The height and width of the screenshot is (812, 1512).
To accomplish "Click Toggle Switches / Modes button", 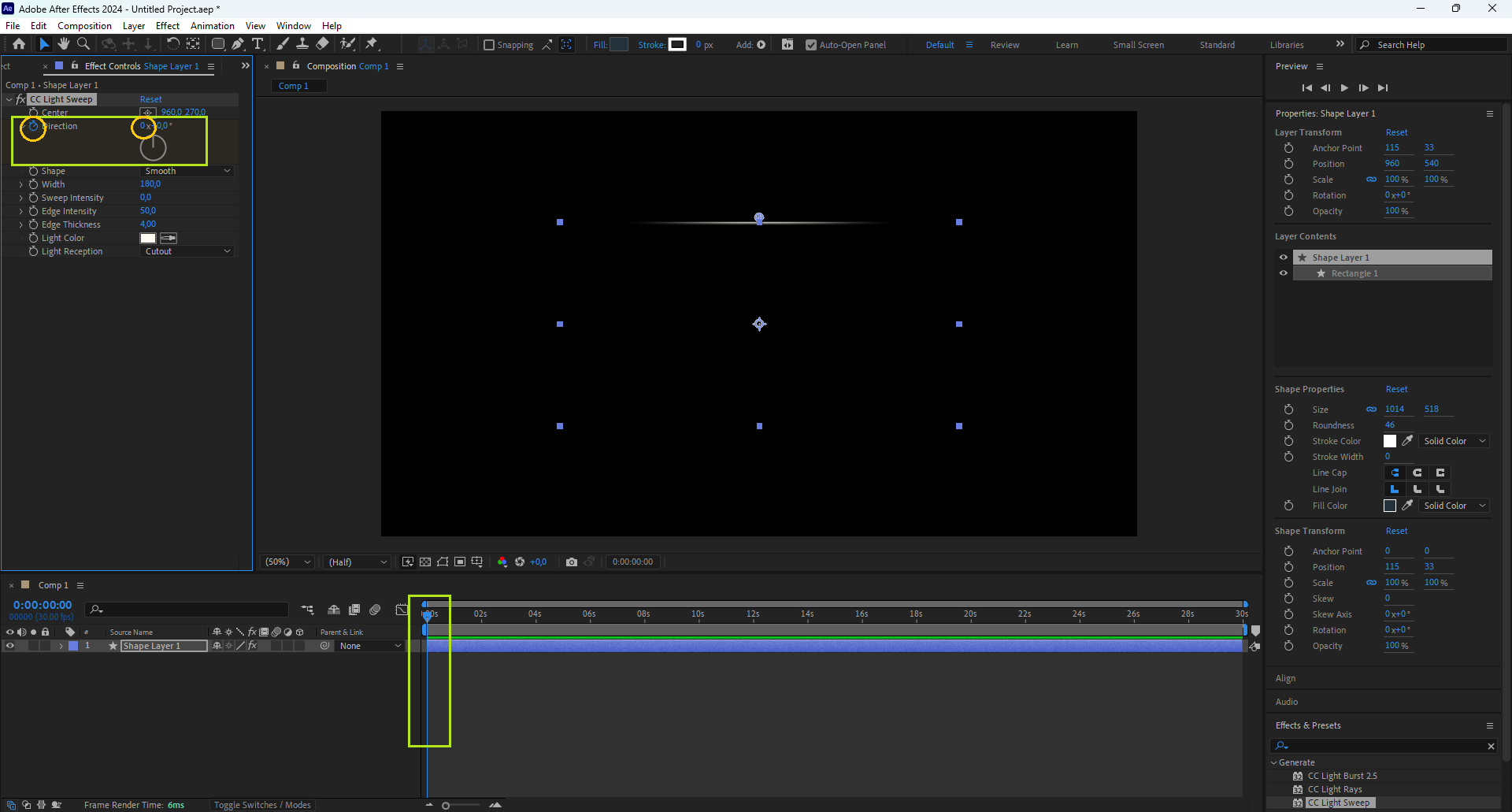I will click(262, 805).
